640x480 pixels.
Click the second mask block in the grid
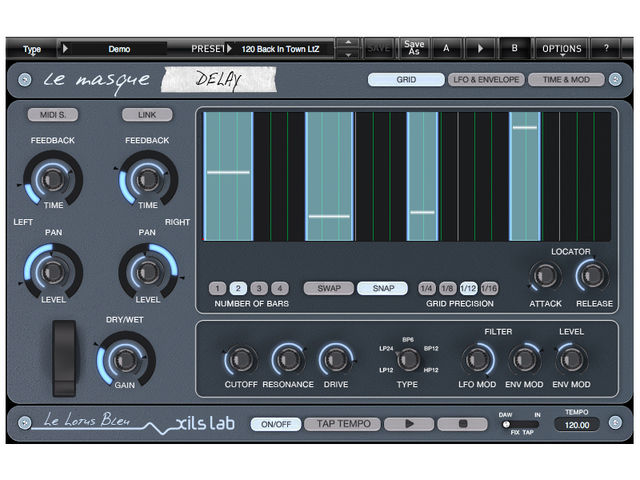pyautogui.click(x=329, y=176)
